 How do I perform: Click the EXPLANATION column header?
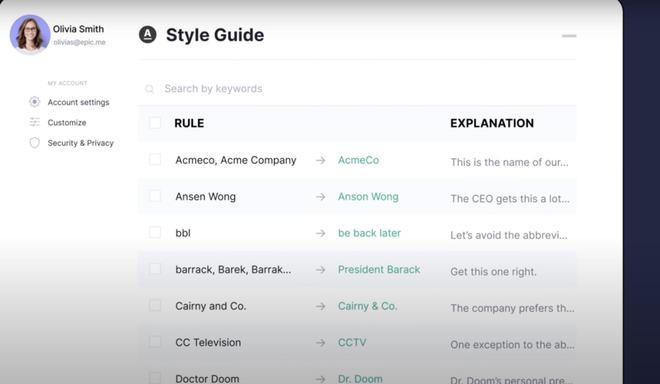(492, 123)
